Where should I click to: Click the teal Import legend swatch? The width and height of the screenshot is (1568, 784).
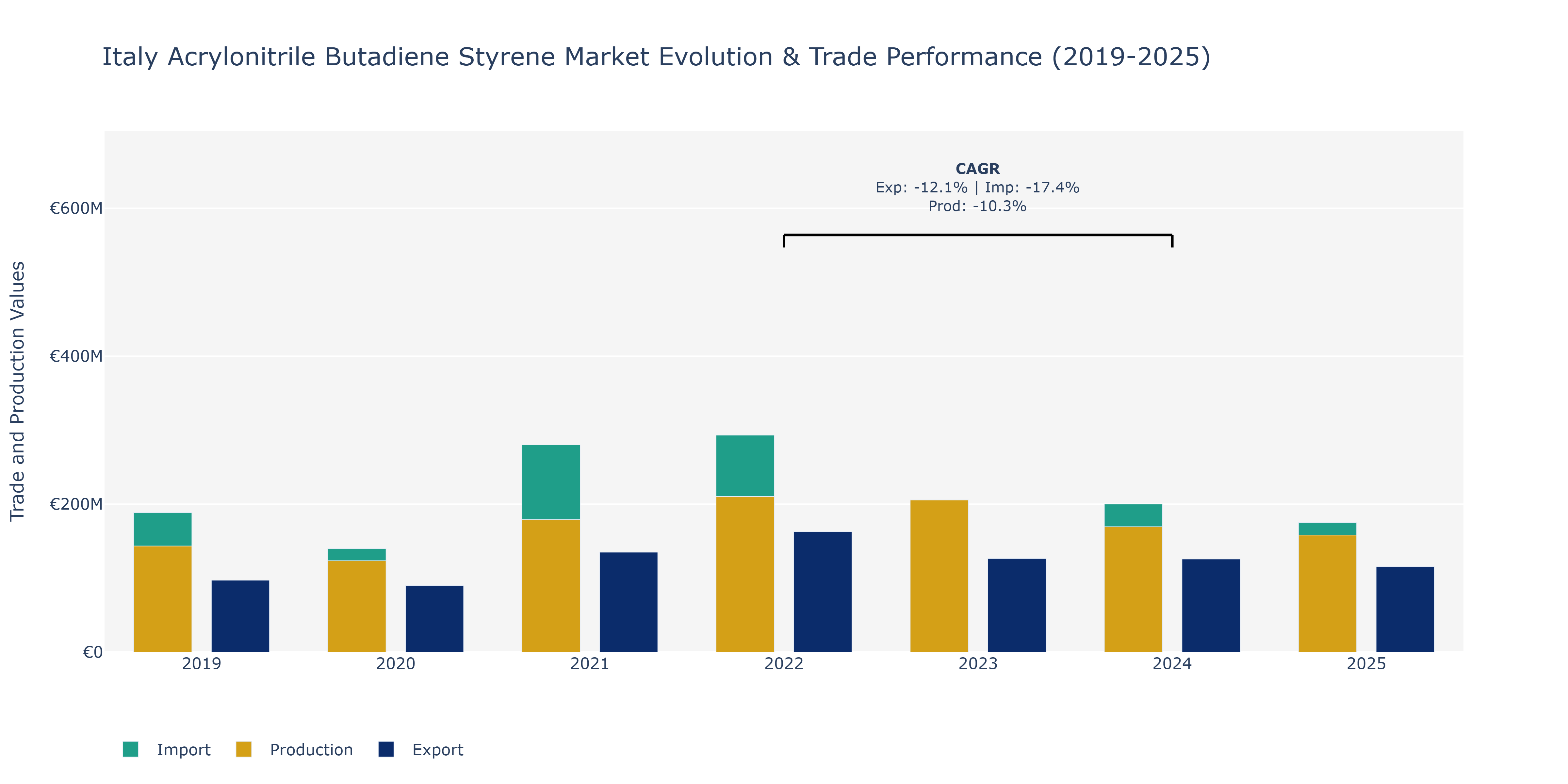(130, 749)
